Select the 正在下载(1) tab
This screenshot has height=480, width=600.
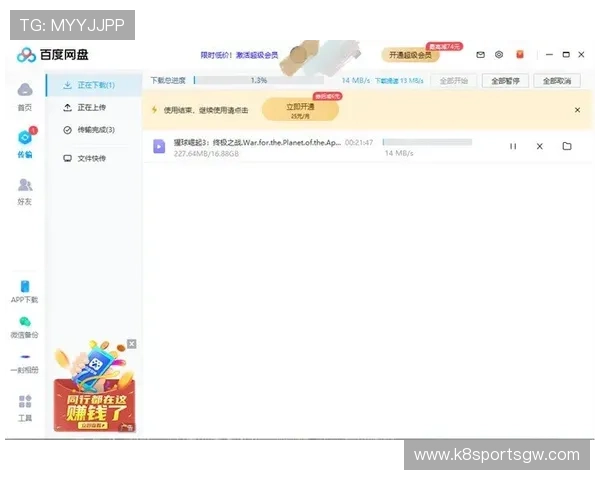tap(94, 85)
